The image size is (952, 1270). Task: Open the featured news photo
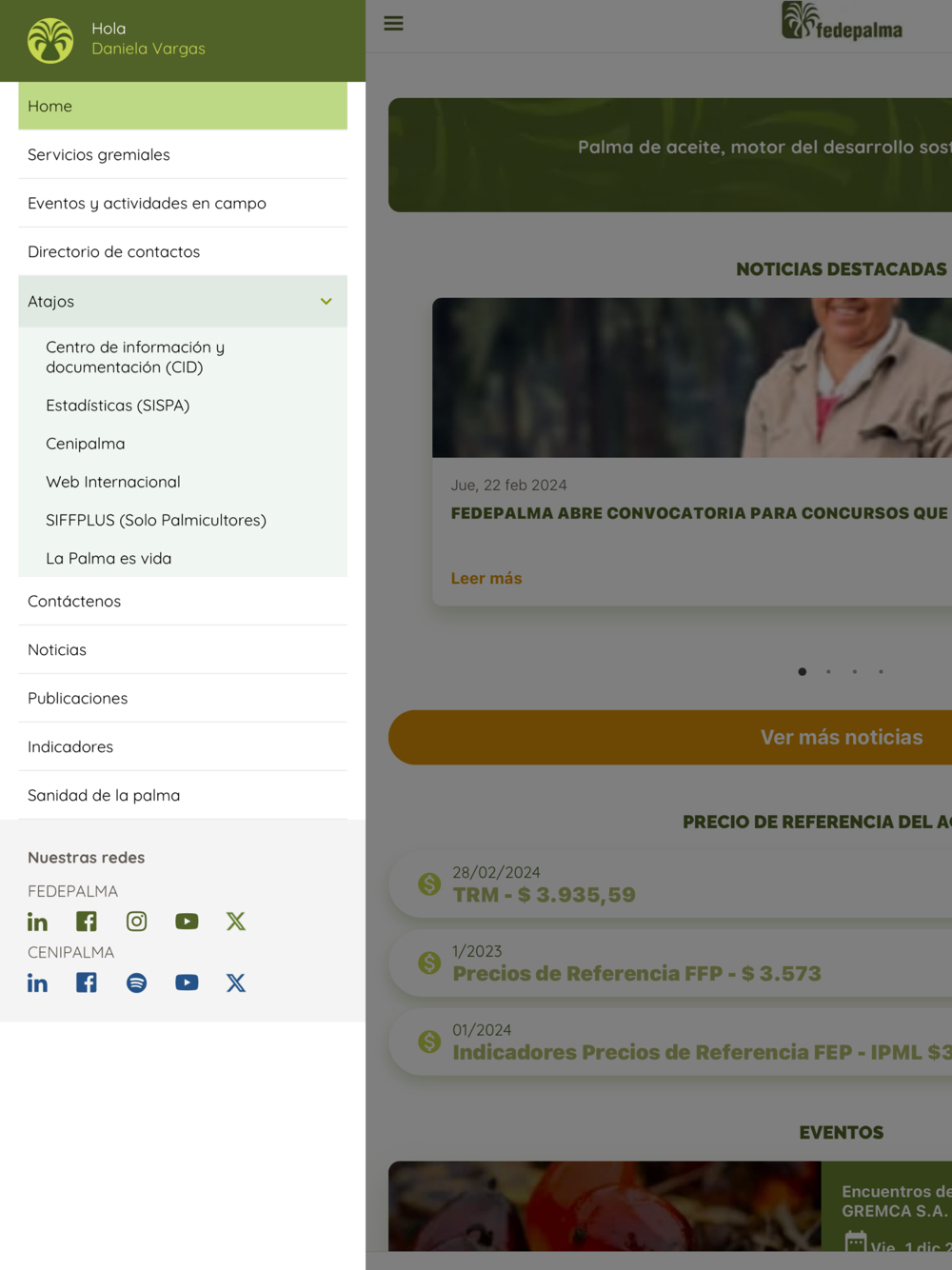(692, 378)
